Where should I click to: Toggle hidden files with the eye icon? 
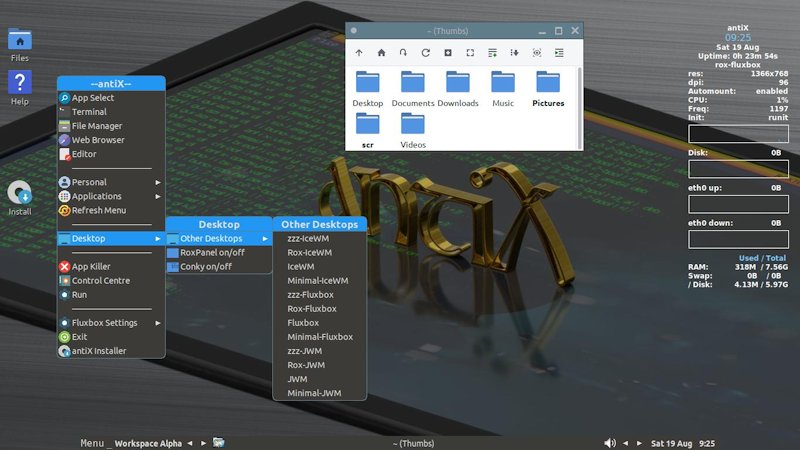[x=537, y=53]
